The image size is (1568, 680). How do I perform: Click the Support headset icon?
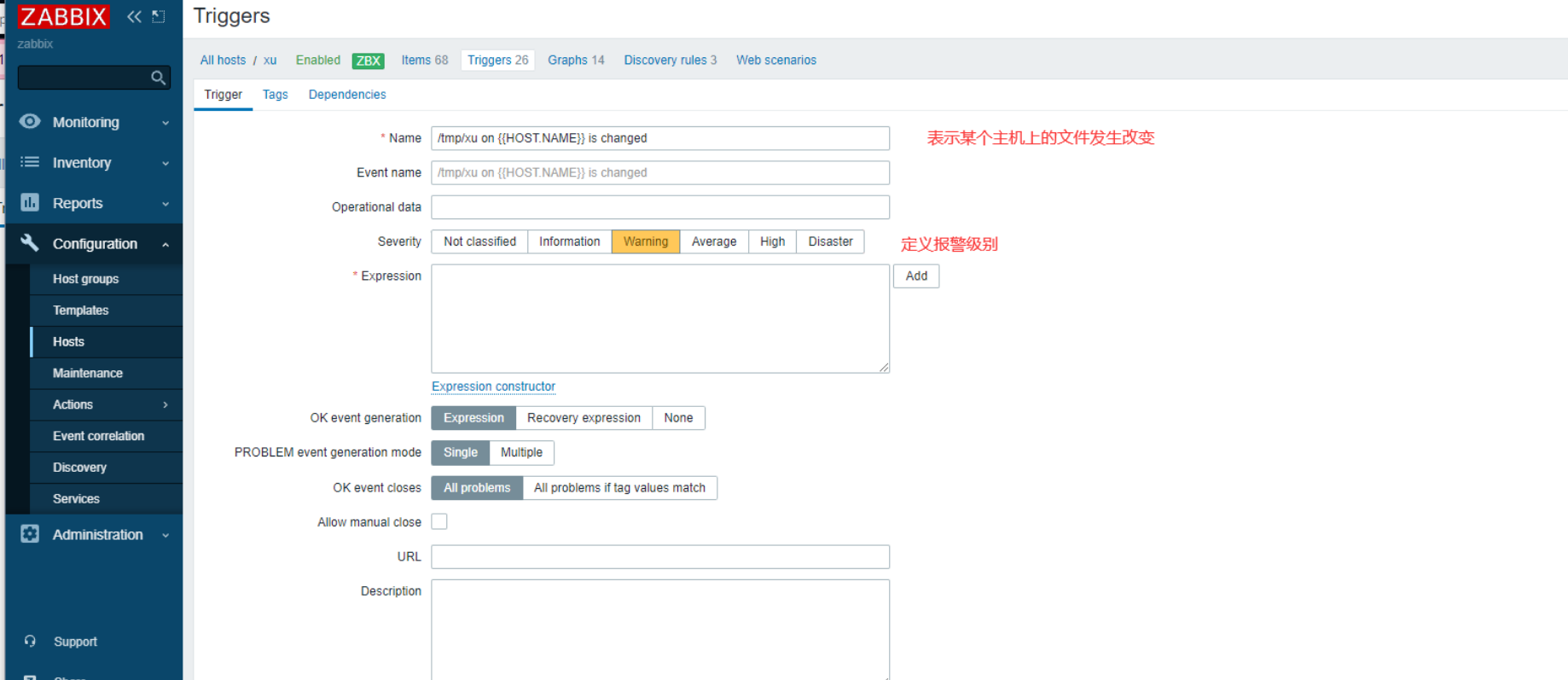tap(31, 641)
